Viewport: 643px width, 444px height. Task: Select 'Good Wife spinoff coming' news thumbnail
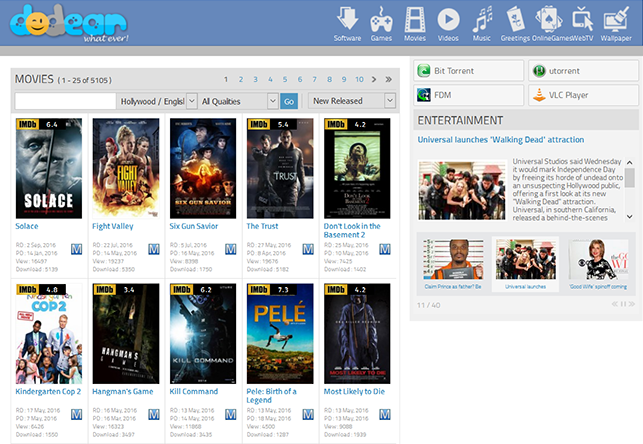(x=598, y=259)
